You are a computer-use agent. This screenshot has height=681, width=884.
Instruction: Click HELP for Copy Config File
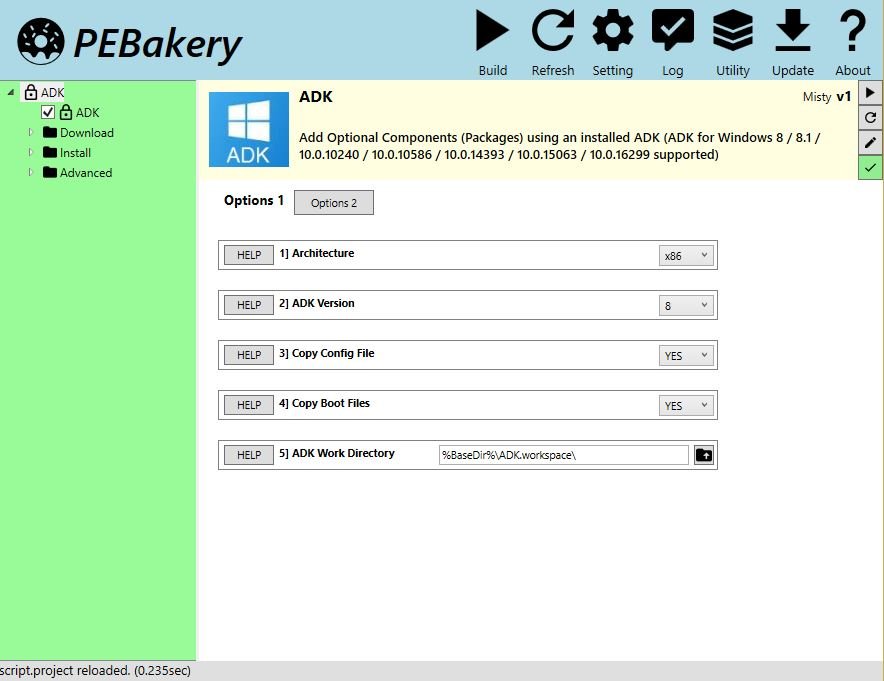tap(249, 355)
